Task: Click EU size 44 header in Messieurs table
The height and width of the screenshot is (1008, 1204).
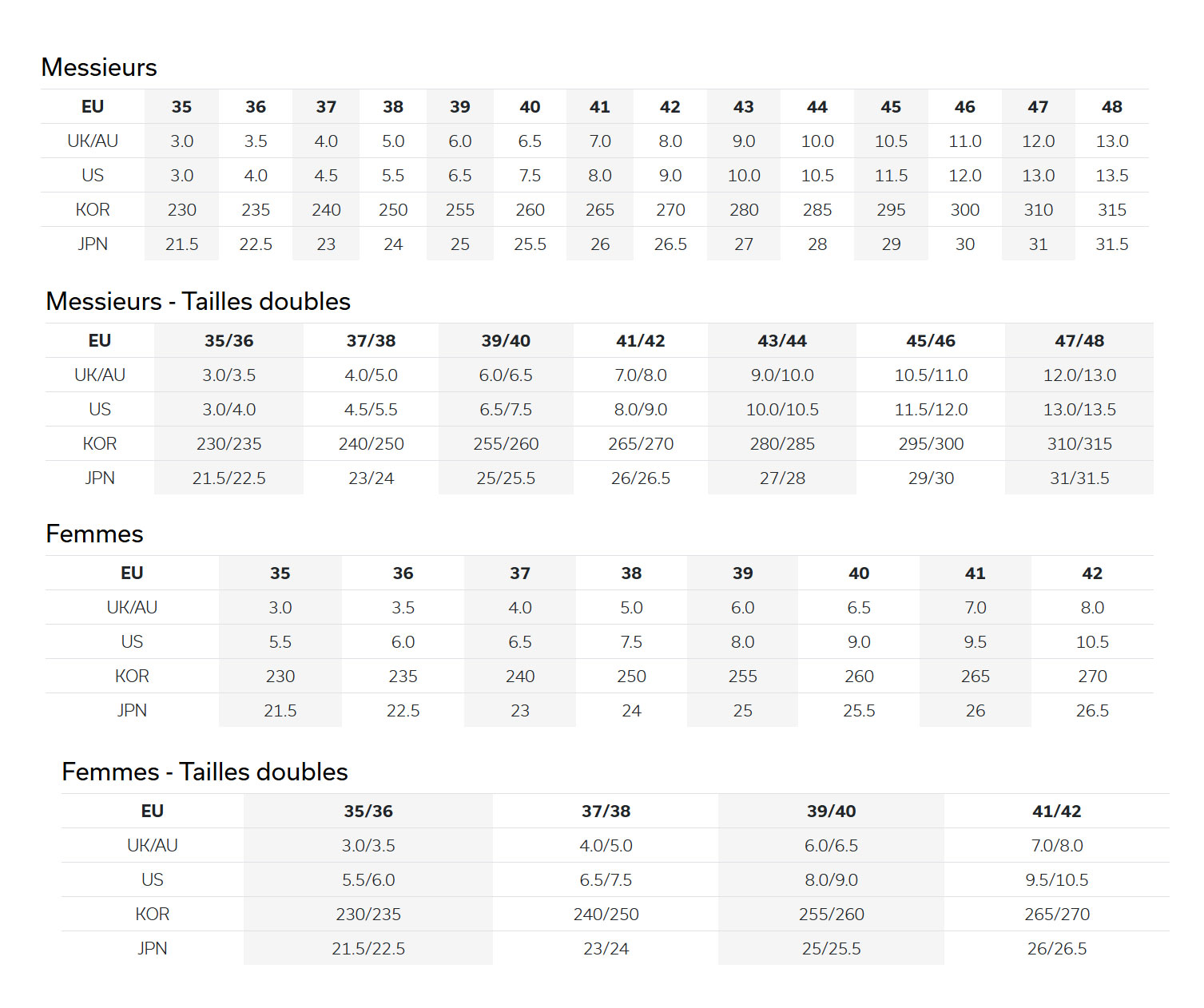Action: tap(817, 107)
